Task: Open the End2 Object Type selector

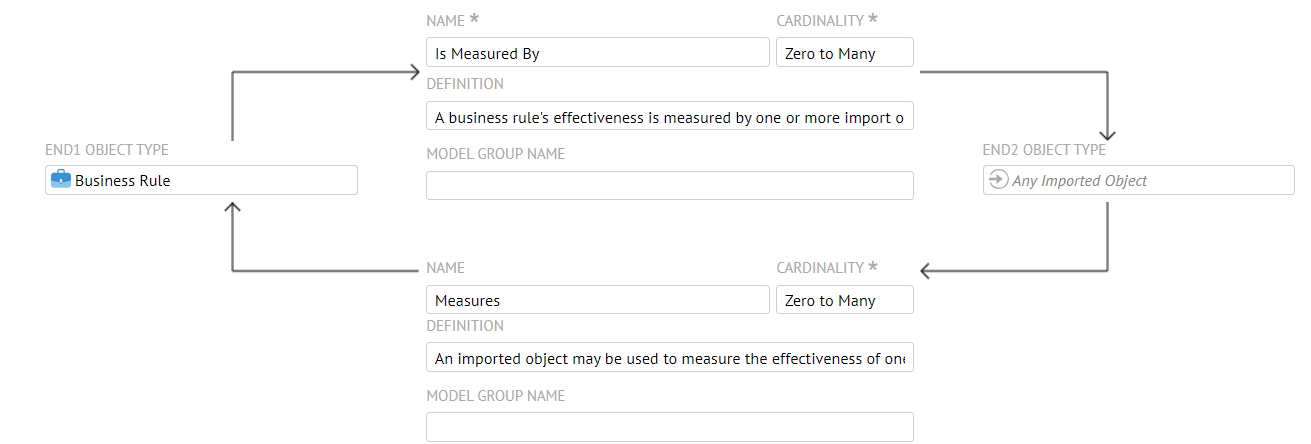Action: pos(1138,181)
